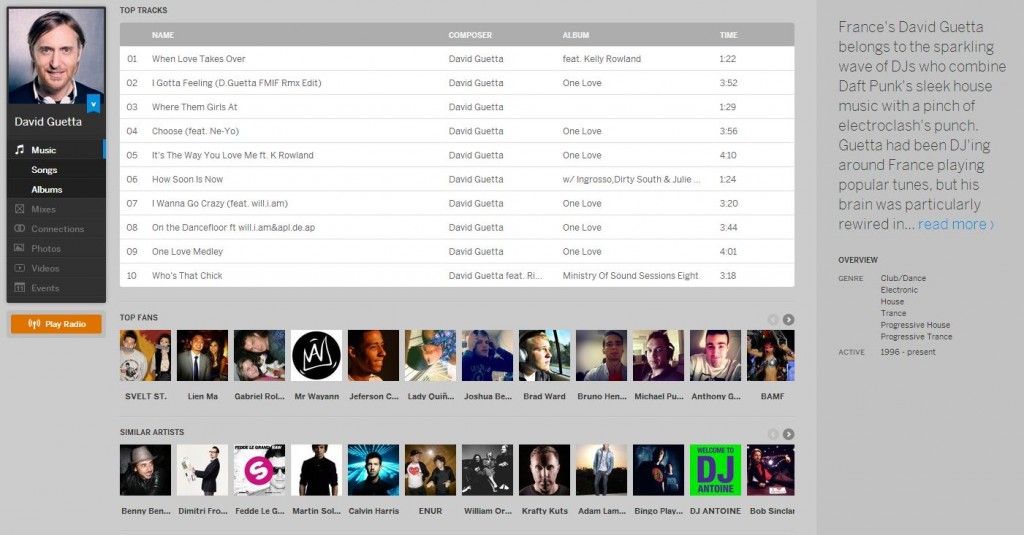Image resolution: width=1024 pixels, height=535 pixels.
Task: Open the blue dropdown arrow on profile photo
Action: [93, 104]
